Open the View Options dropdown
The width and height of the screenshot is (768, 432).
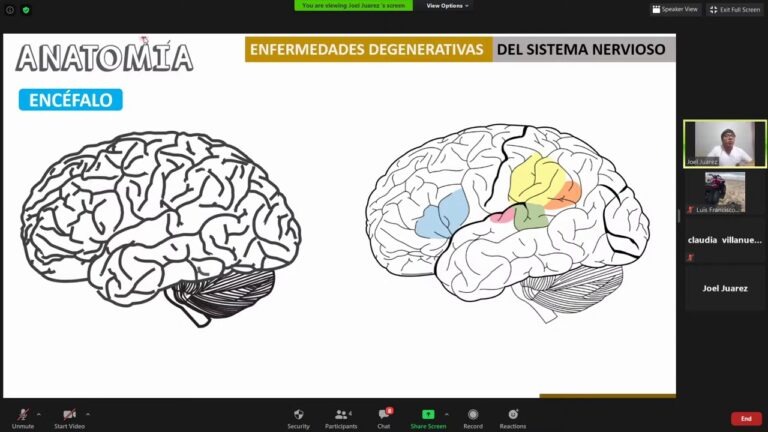(447, 6)
